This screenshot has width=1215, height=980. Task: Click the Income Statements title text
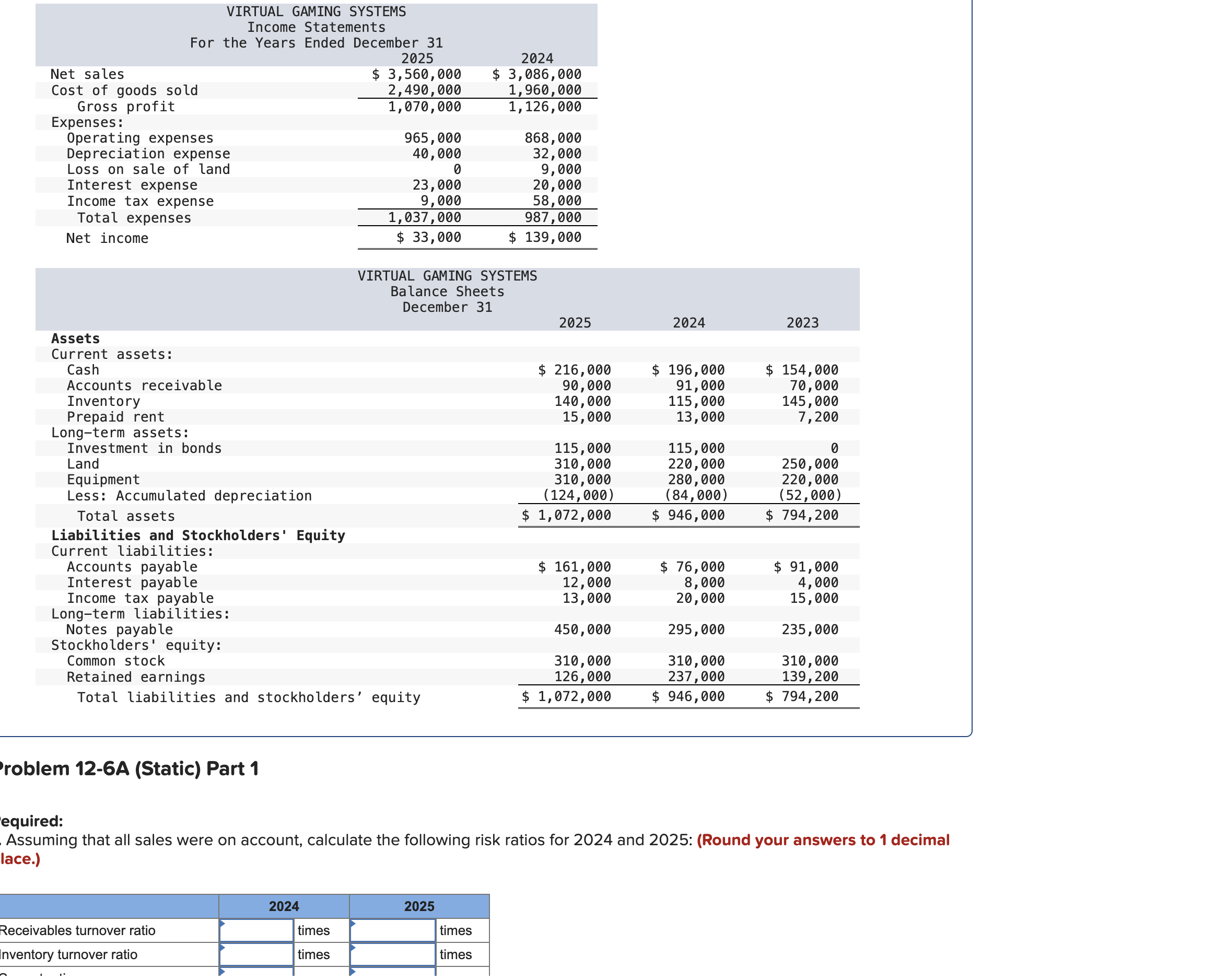[x=317, y=27]
